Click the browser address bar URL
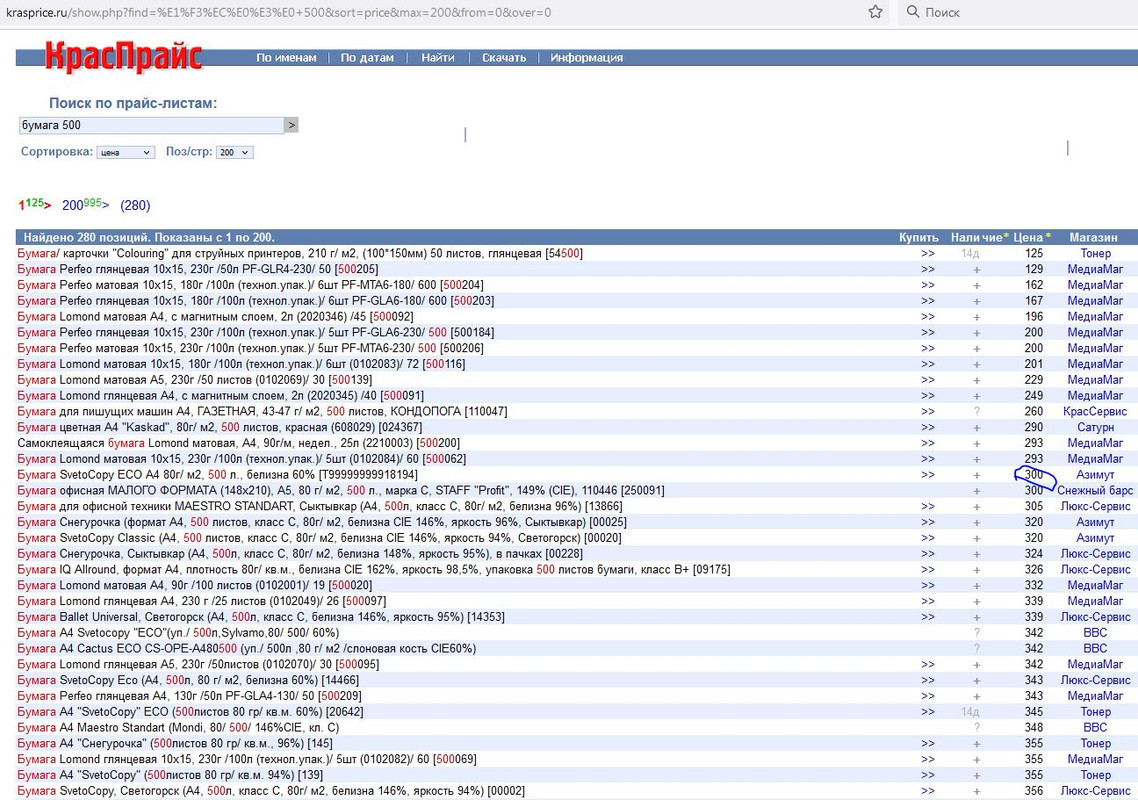Image resolution: width=1138 pixels, height=800 pixels. (278, 12)
